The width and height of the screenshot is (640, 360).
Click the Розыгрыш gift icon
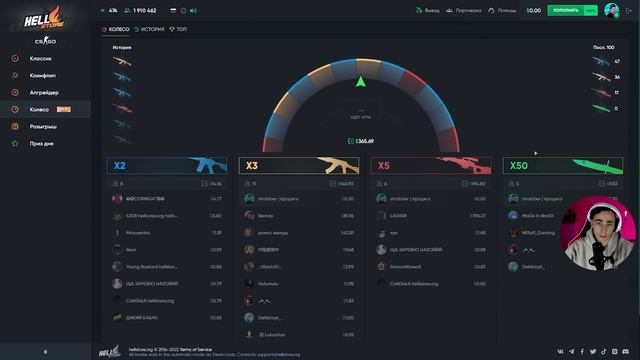(15, 127)
